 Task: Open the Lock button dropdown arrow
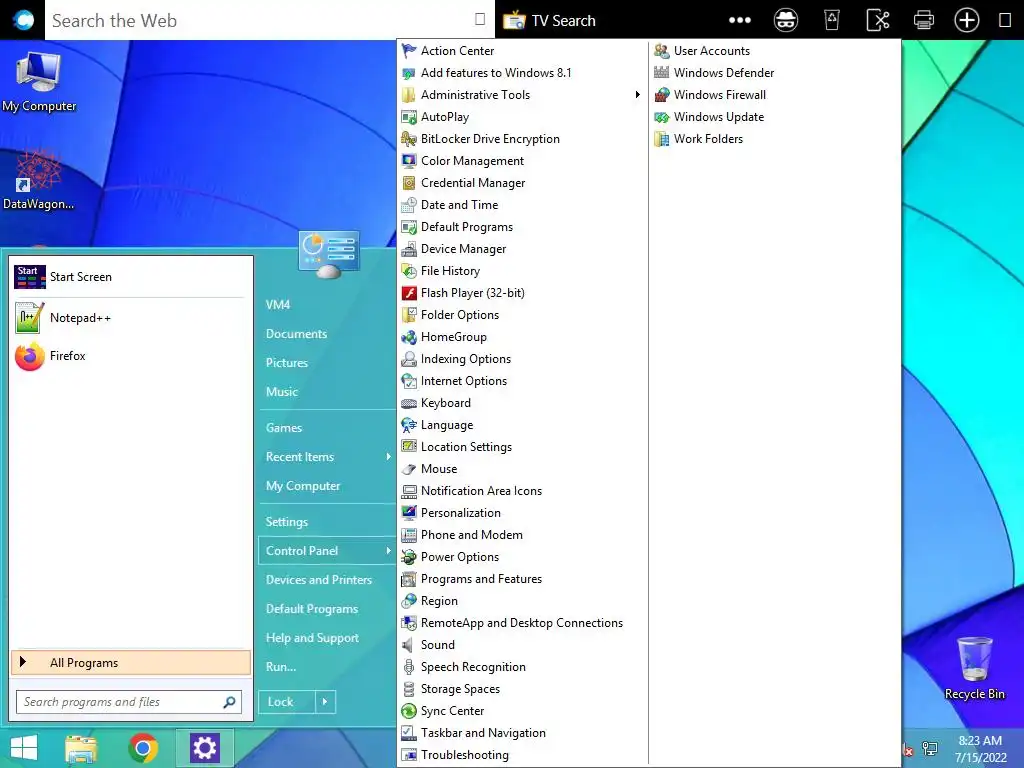pos(325,702)
